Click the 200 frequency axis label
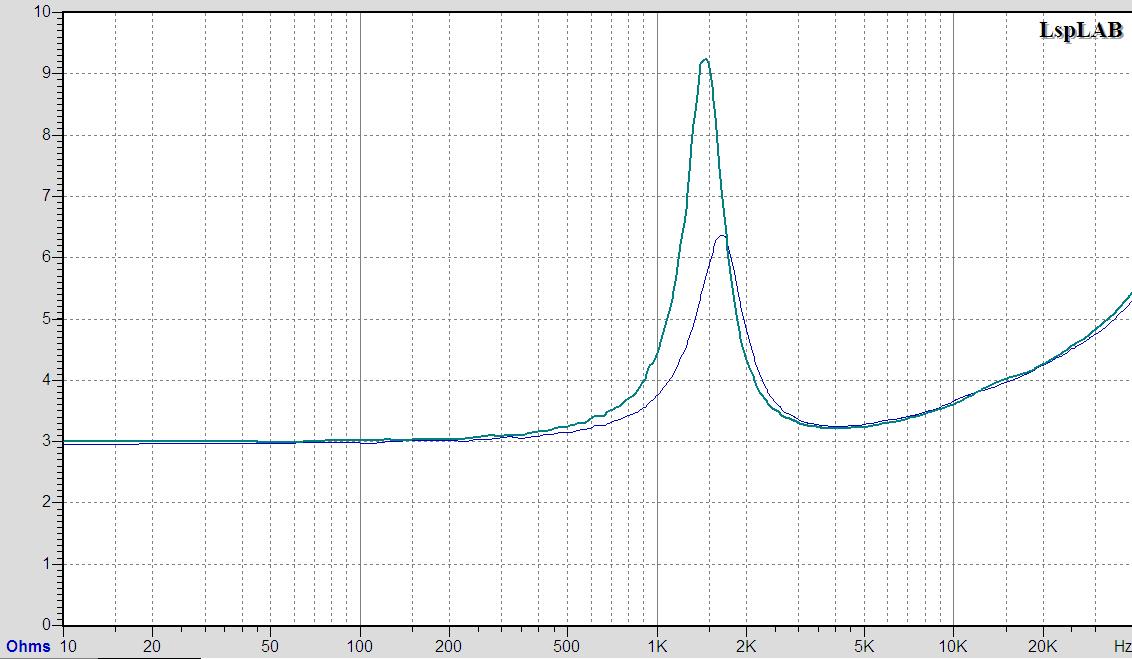This screenshot has width=1132, height=659. pos(448,646)
